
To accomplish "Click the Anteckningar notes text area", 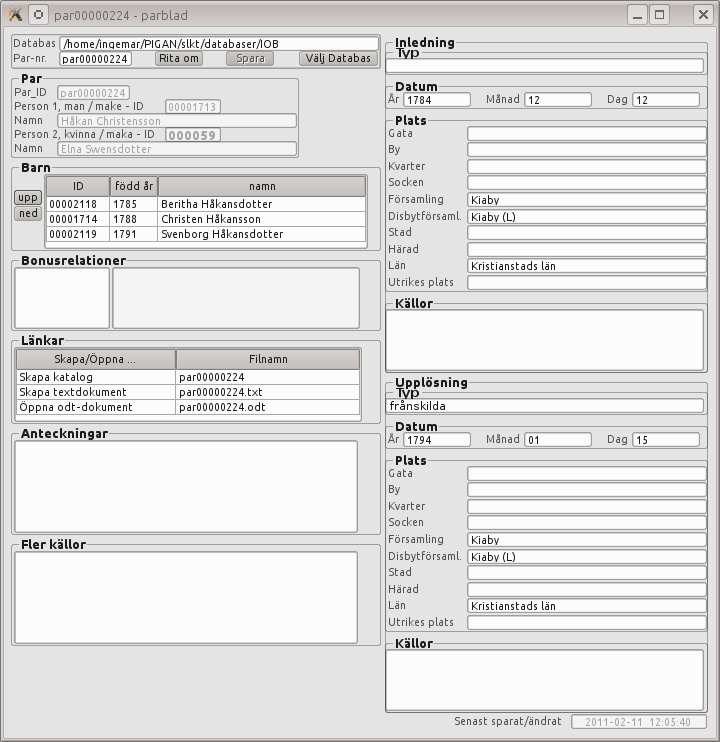I will (x=185, y=486).
